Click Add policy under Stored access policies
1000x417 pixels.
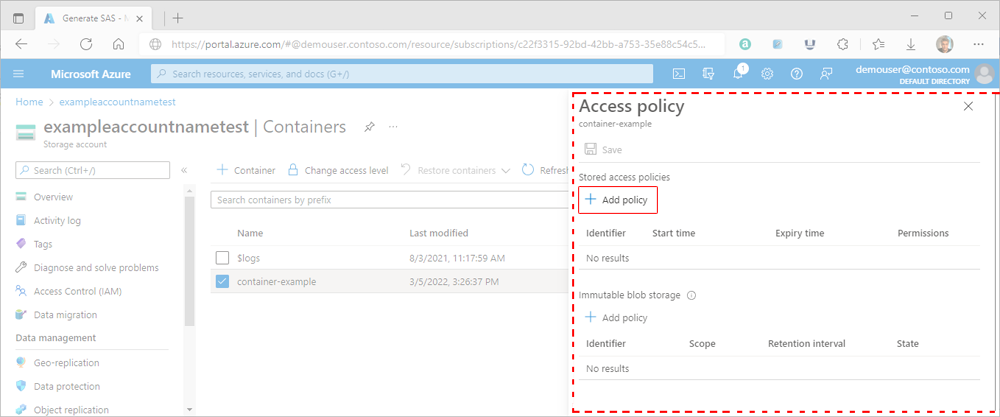coord(617,200)
